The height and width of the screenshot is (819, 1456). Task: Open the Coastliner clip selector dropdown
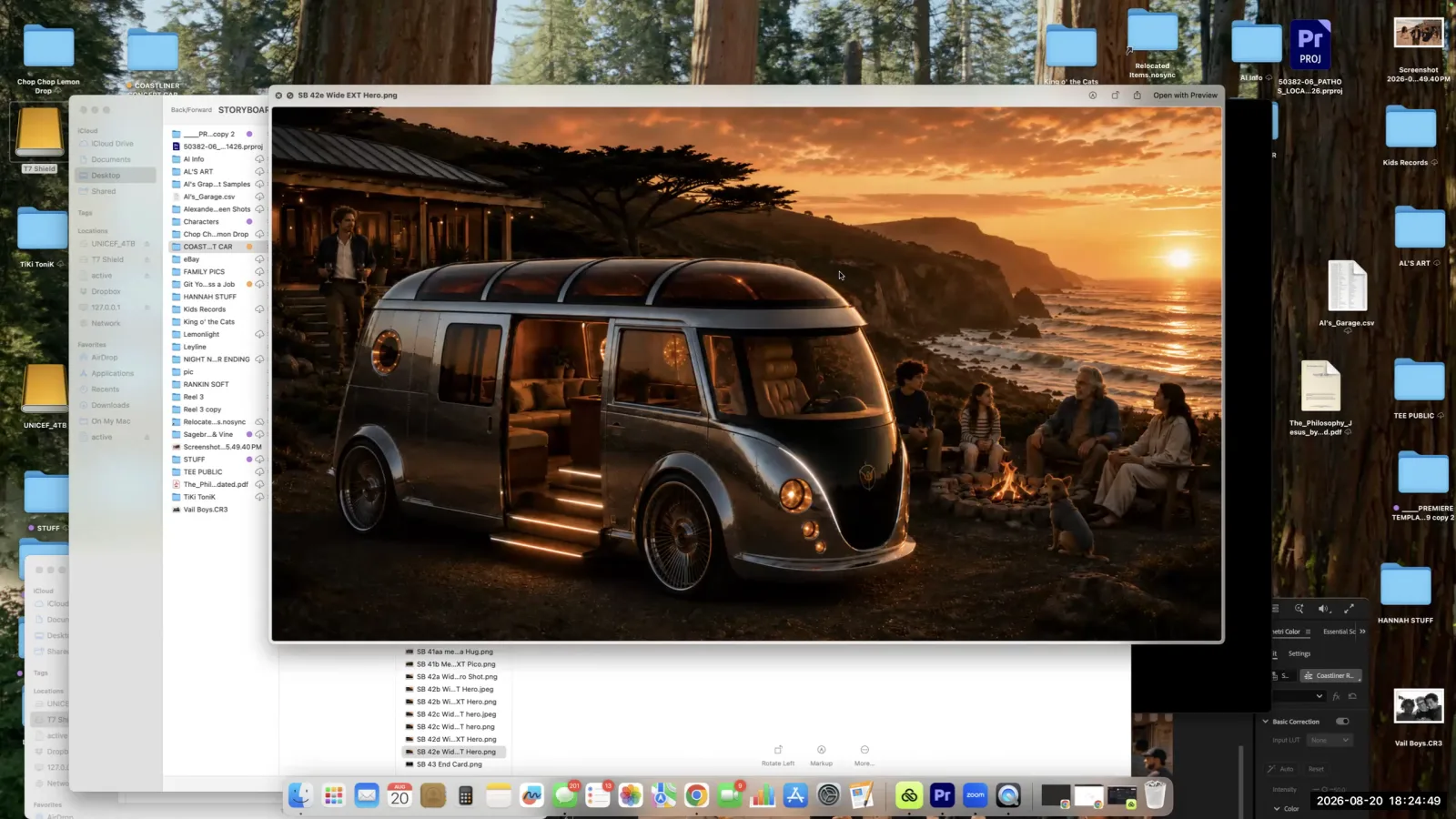(1331, 675)
